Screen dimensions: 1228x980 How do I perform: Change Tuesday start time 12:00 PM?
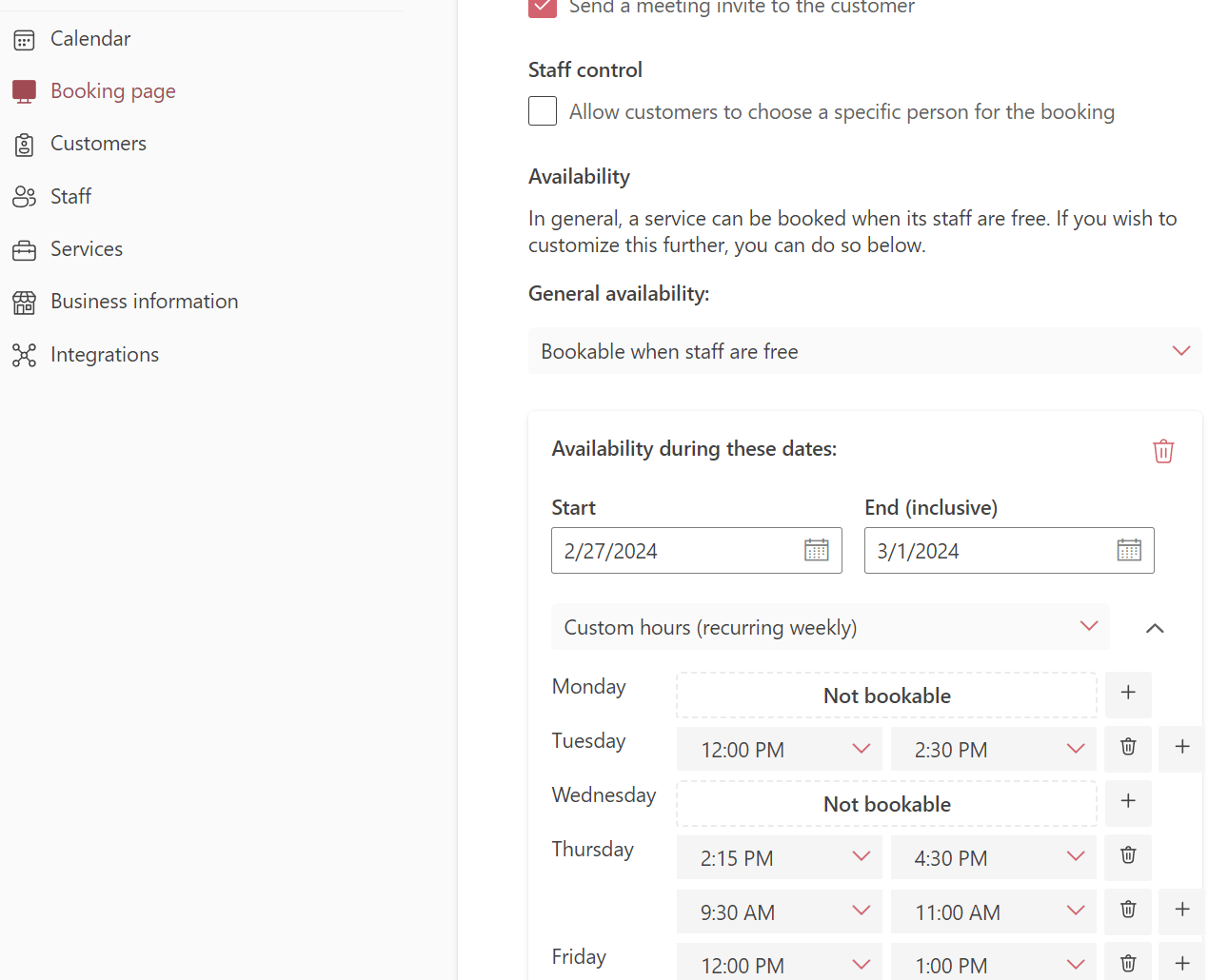tap(780, 749)
